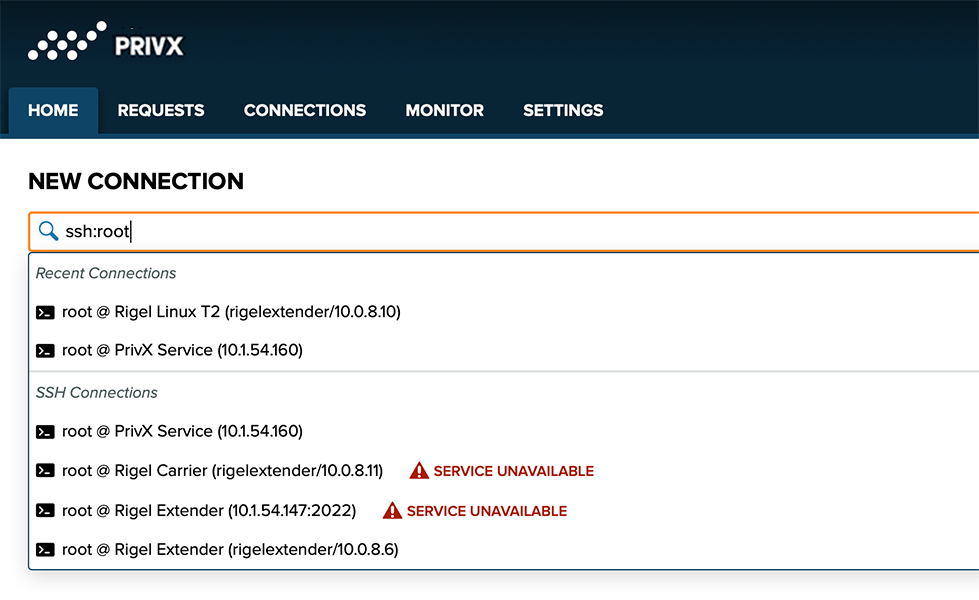Click the SSH Connections heading
979x600 pixels.
pyautogui.click(x=96, y=393)
